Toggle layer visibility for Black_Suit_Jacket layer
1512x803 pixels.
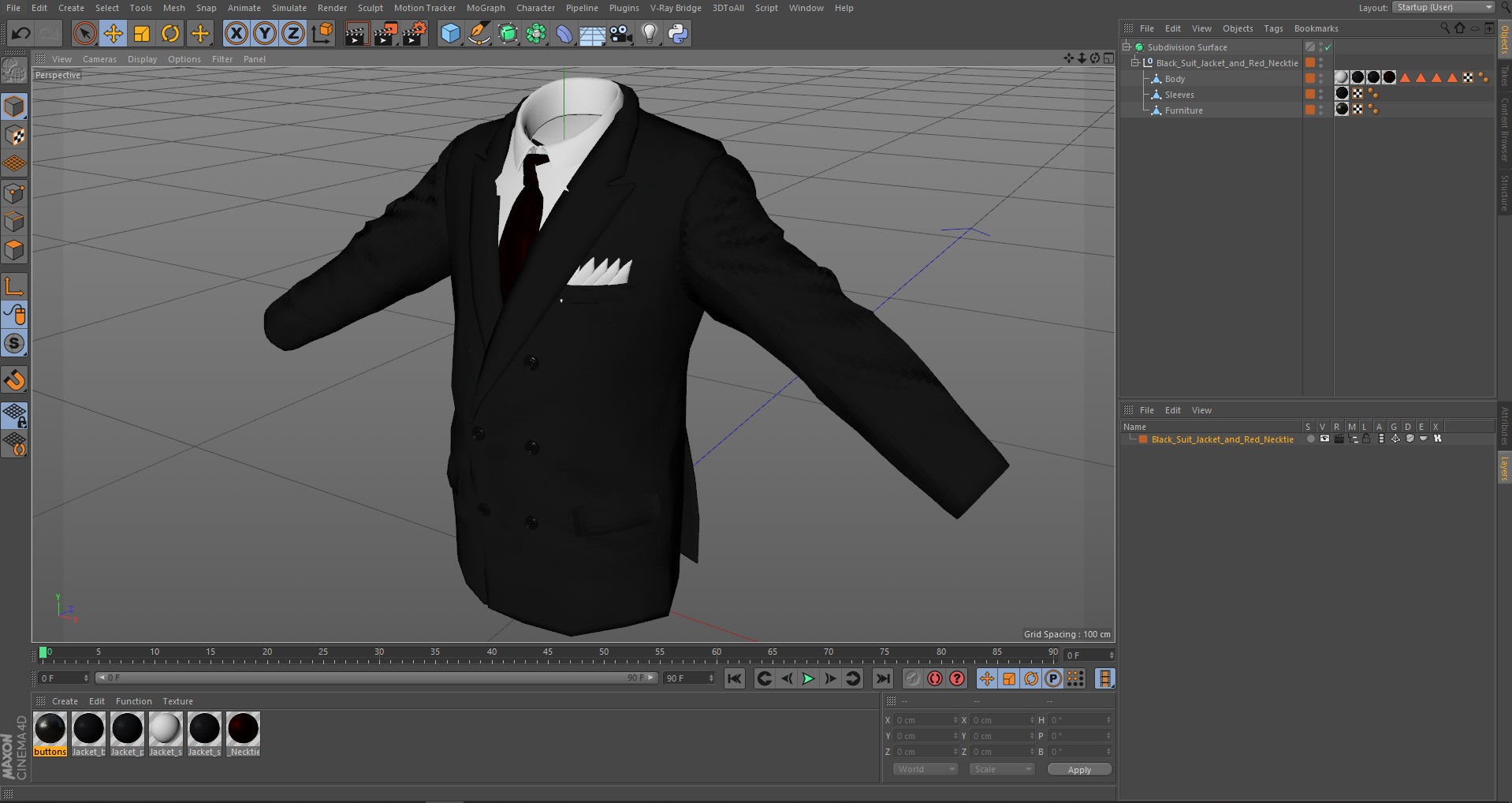click(1324, 439)
